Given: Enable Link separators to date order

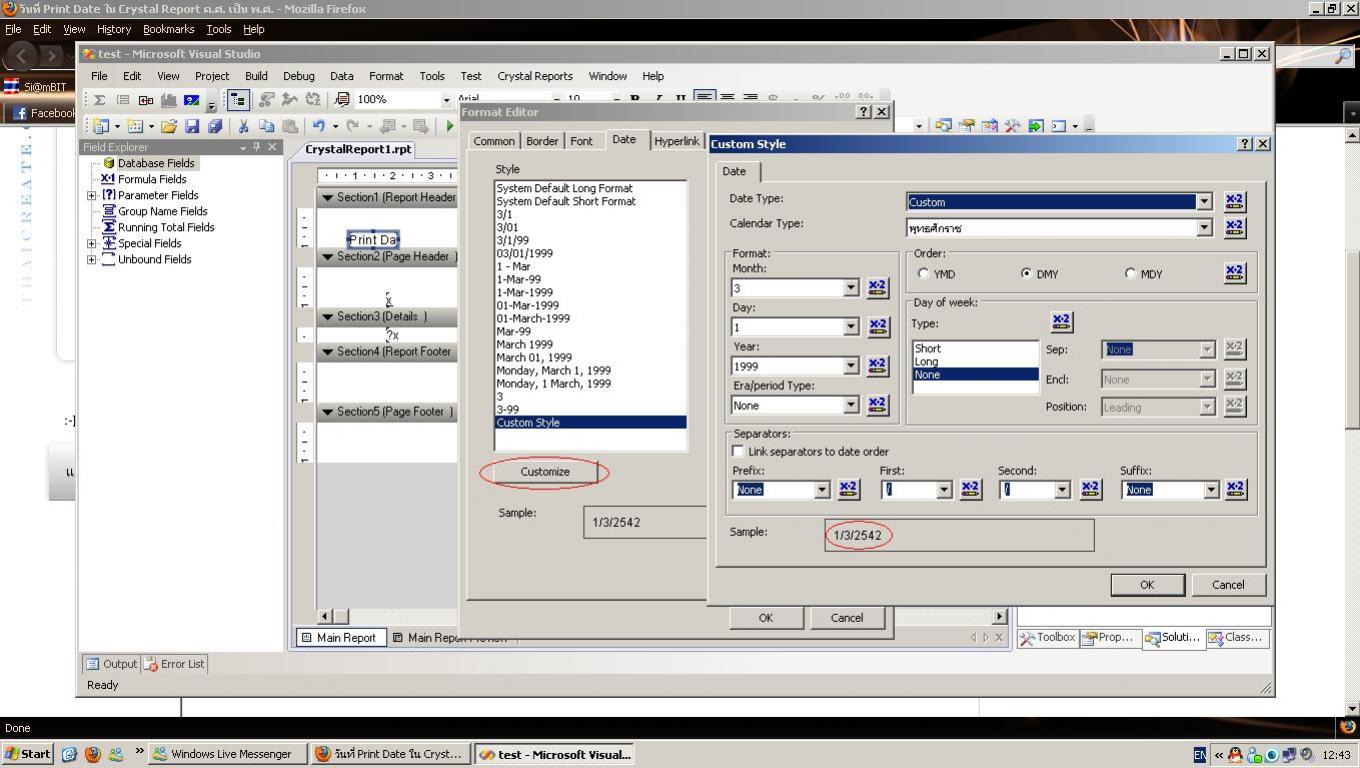Looking at the screenshot, I should click(739, 451).
